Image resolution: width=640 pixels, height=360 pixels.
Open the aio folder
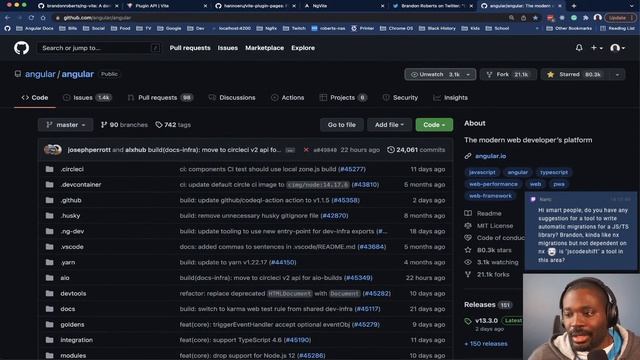65,278
